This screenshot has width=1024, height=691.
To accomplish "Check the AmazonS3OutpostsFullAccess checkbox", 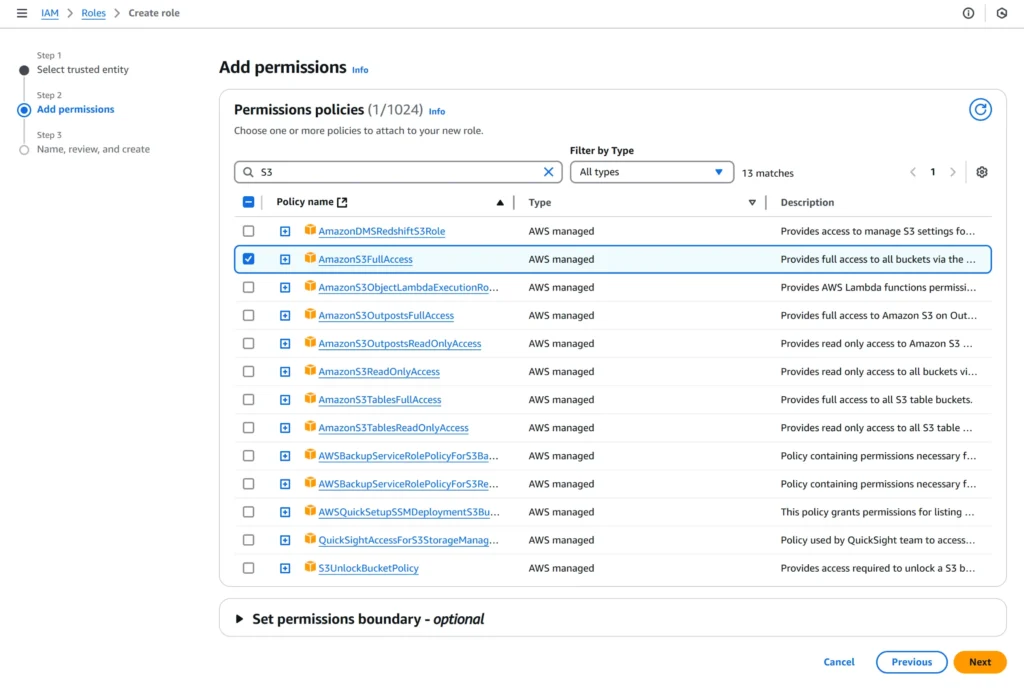I will click(248, 315).
